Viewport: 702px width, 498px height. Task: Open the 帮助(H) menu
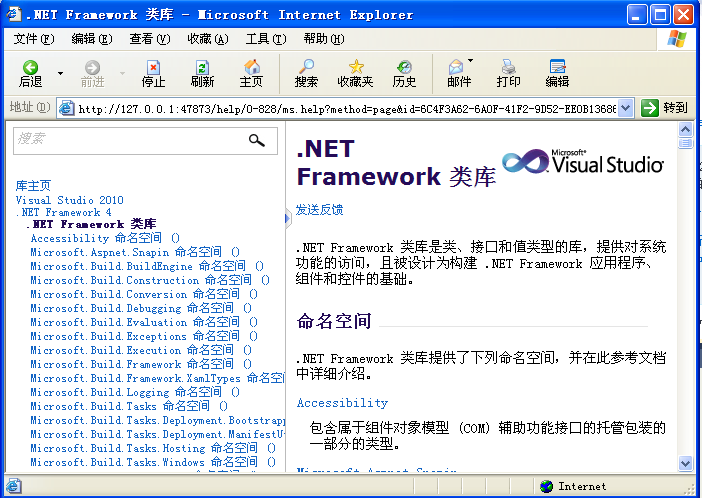[324, 39]
